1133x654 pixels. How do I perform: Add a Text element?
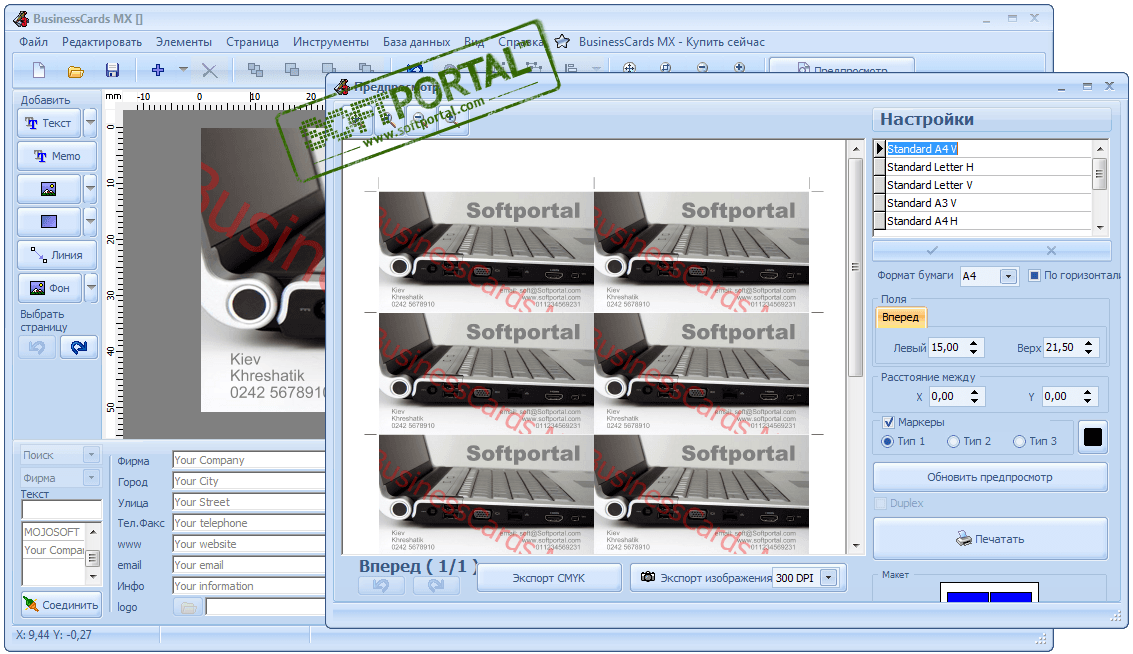pos(48,123)
